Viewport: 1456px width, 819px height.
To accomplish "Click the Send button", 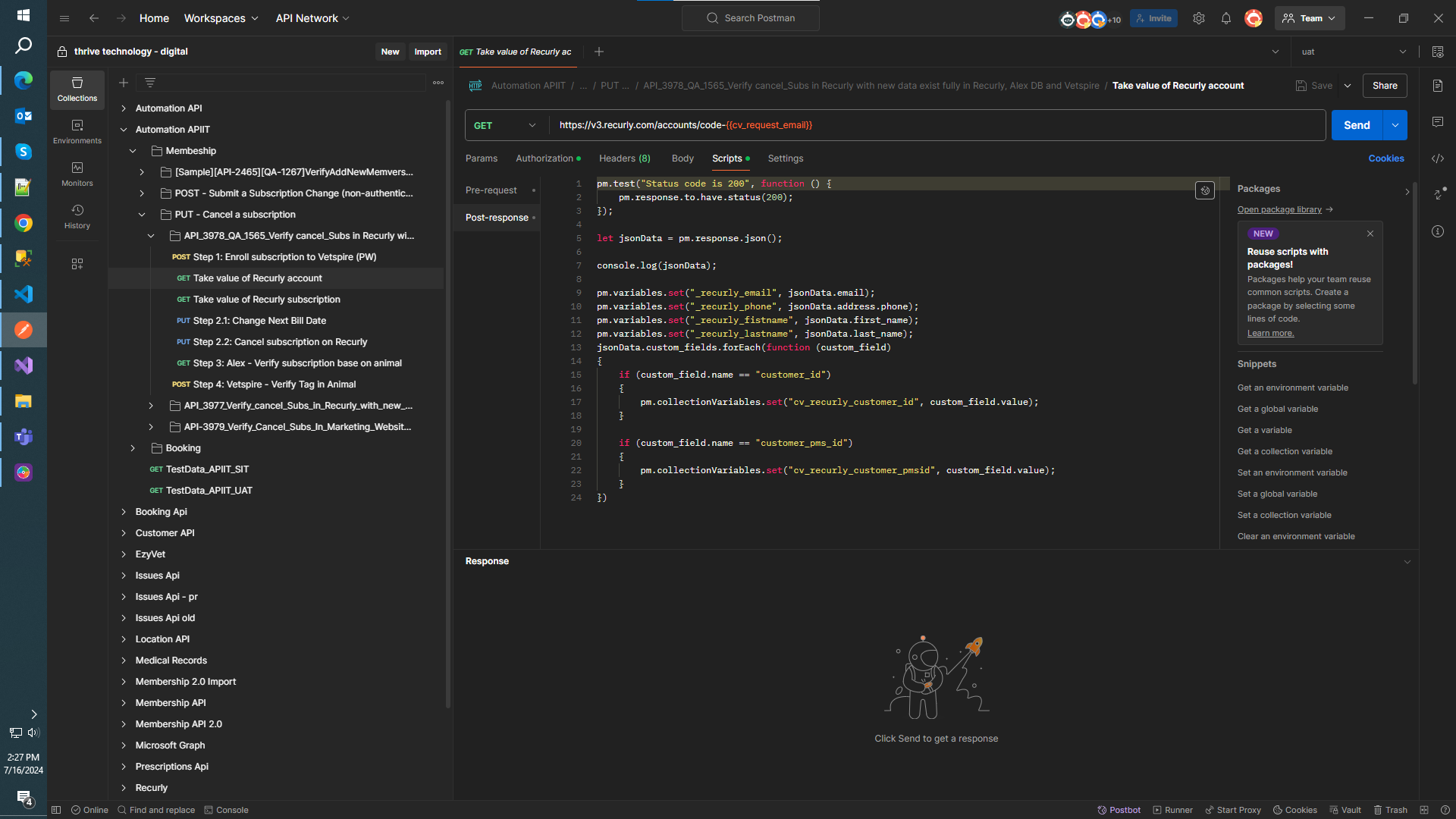I will pyautogui.click(x=1356, y=125).
